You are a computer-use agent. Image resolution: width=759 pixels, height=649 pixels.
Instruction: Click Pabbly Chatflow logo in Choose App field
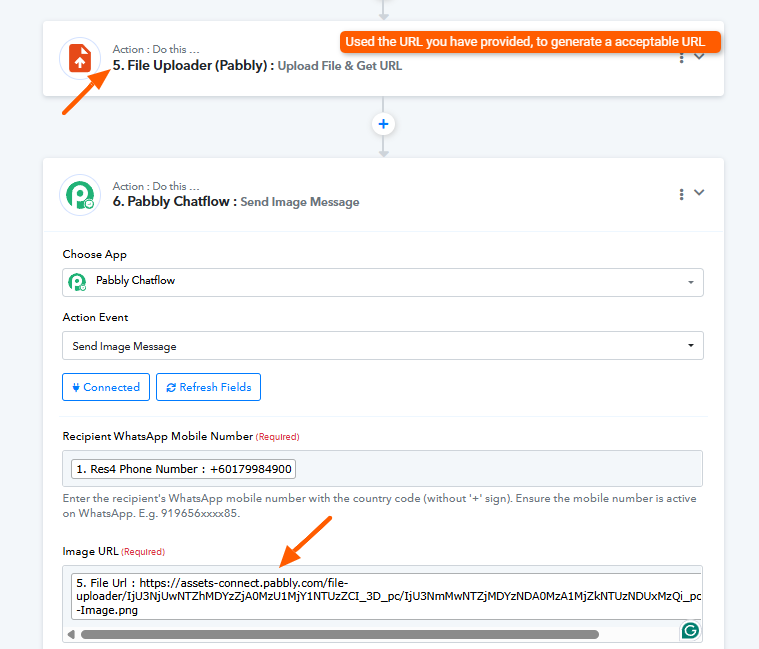(x=77, y=282)
